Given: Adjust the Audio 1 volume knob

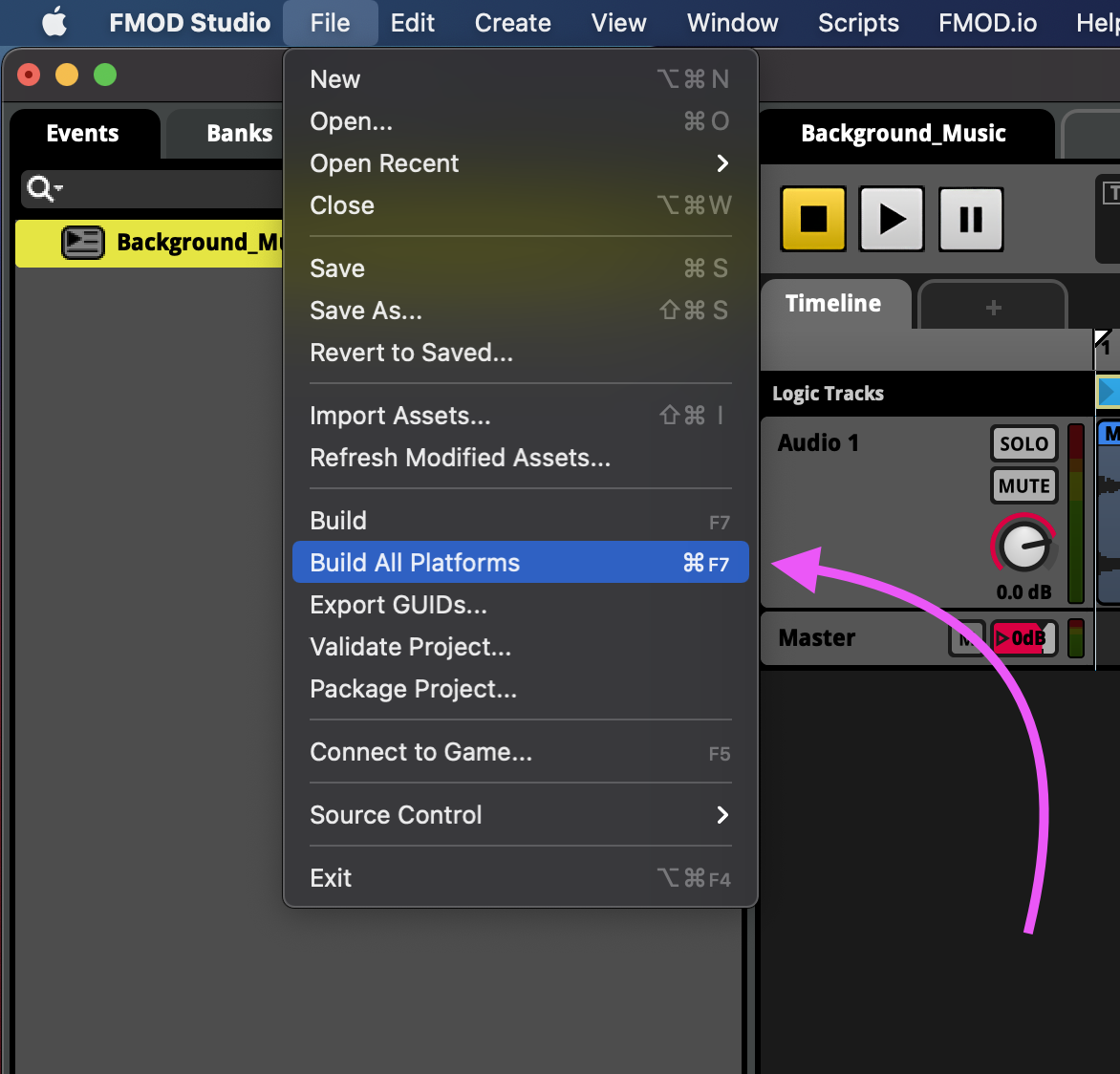Looking at the screenshot, I should tap(1023, 546).
